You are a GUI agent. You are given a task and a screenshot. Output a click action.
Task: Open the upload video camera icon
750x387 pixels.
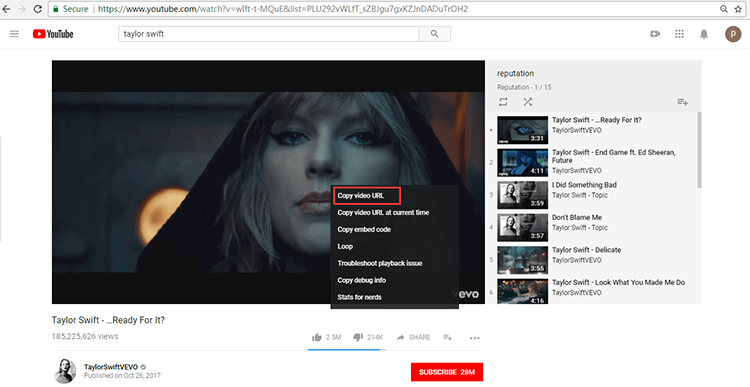[x=655, y=34]
